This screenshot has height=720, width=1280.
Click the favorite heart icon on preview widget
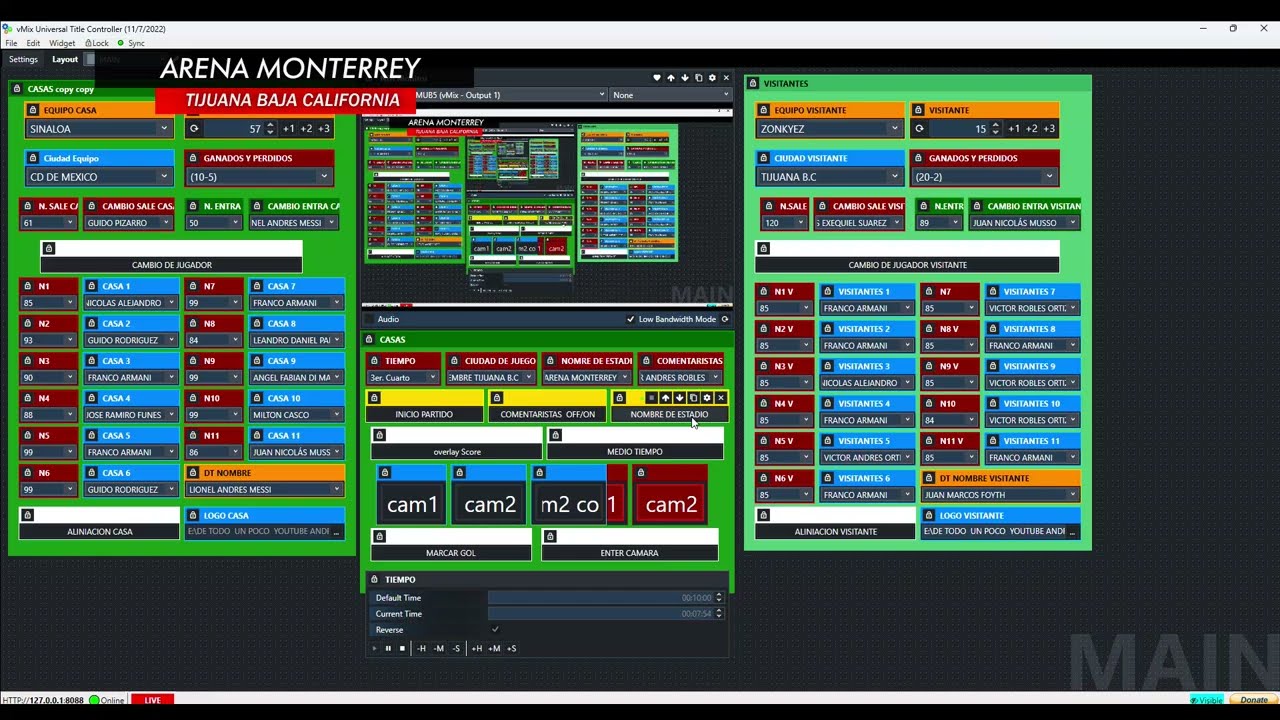click(x=657, y=77)
